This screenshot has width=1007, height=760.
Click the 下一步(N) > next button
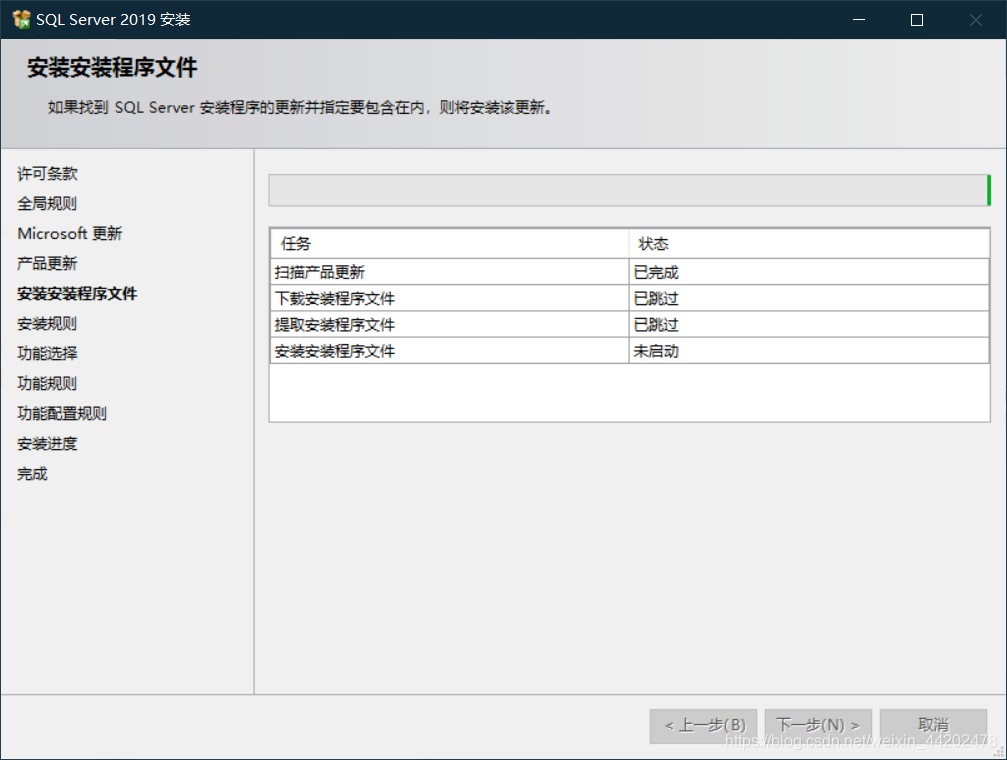pos(818,726)
